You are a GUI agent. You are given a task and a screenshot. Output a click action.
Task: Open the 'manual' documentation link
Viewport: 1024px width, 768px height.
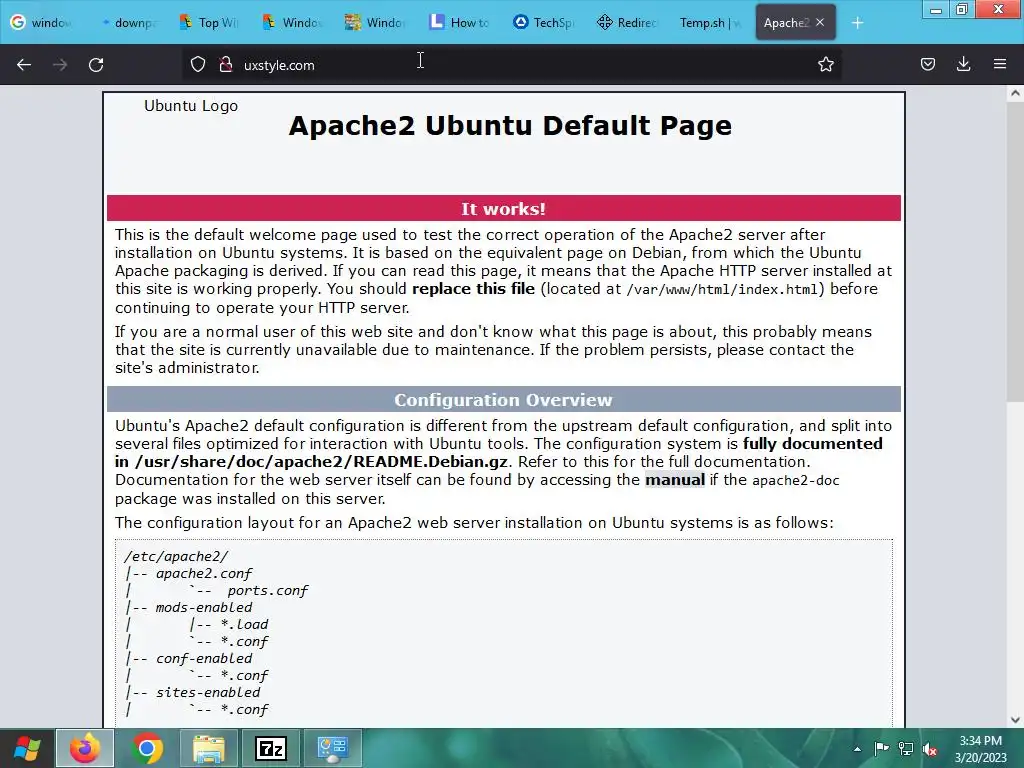pyautogui.click(x=675, y=480)
